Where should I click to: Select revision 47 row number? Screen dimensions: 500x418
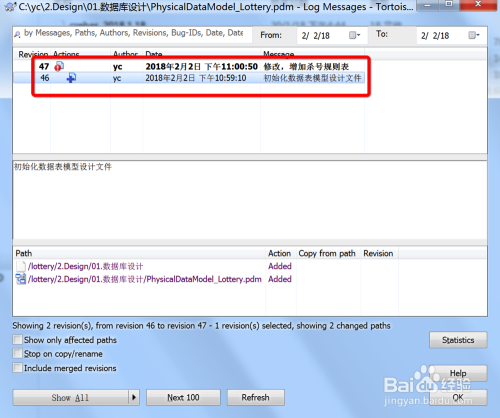pyautogui.click(x=44, y=66)
